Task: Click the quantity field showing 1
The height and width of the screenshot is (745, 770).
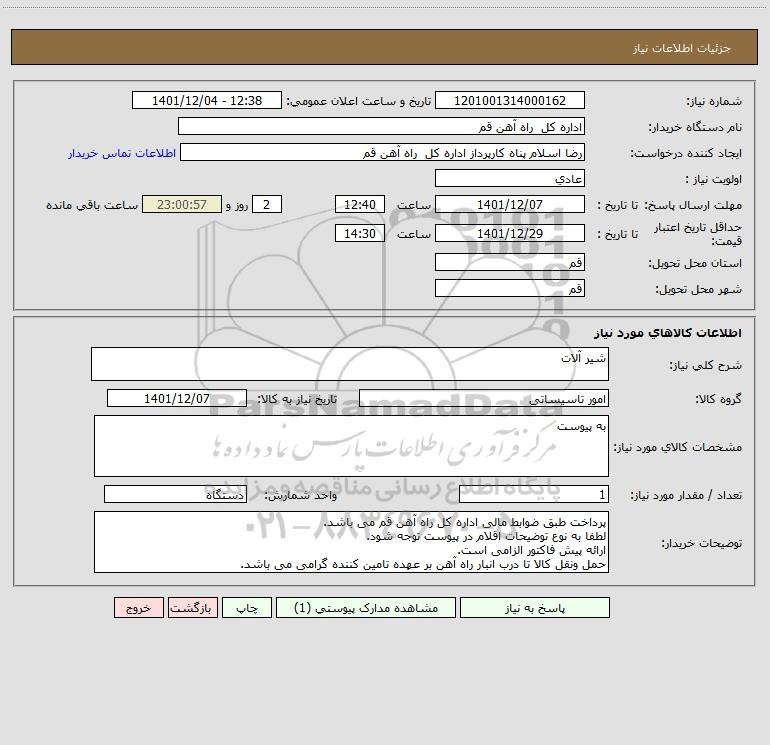Action: (534, 495)
